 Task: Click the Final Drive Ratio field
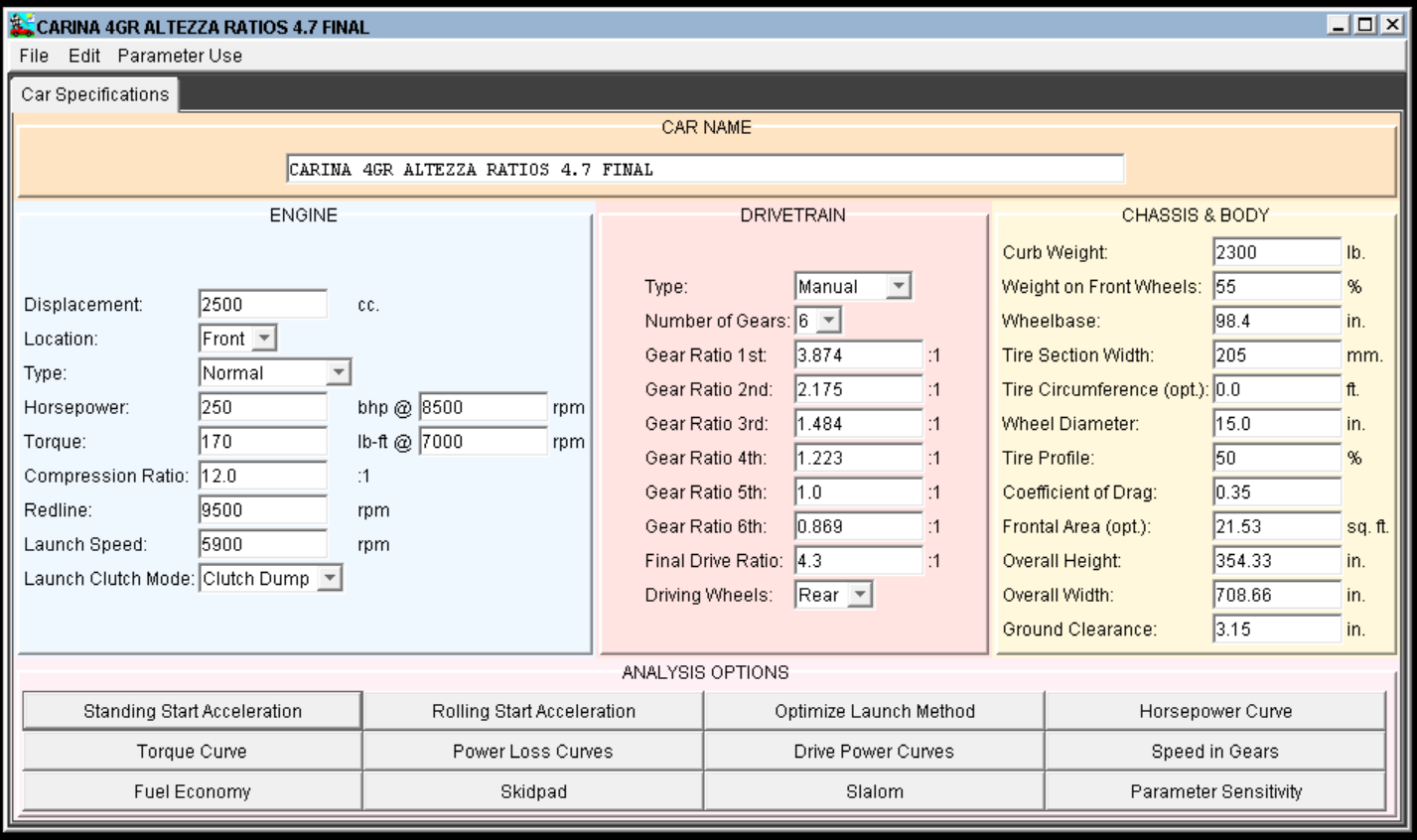[859, 561]
